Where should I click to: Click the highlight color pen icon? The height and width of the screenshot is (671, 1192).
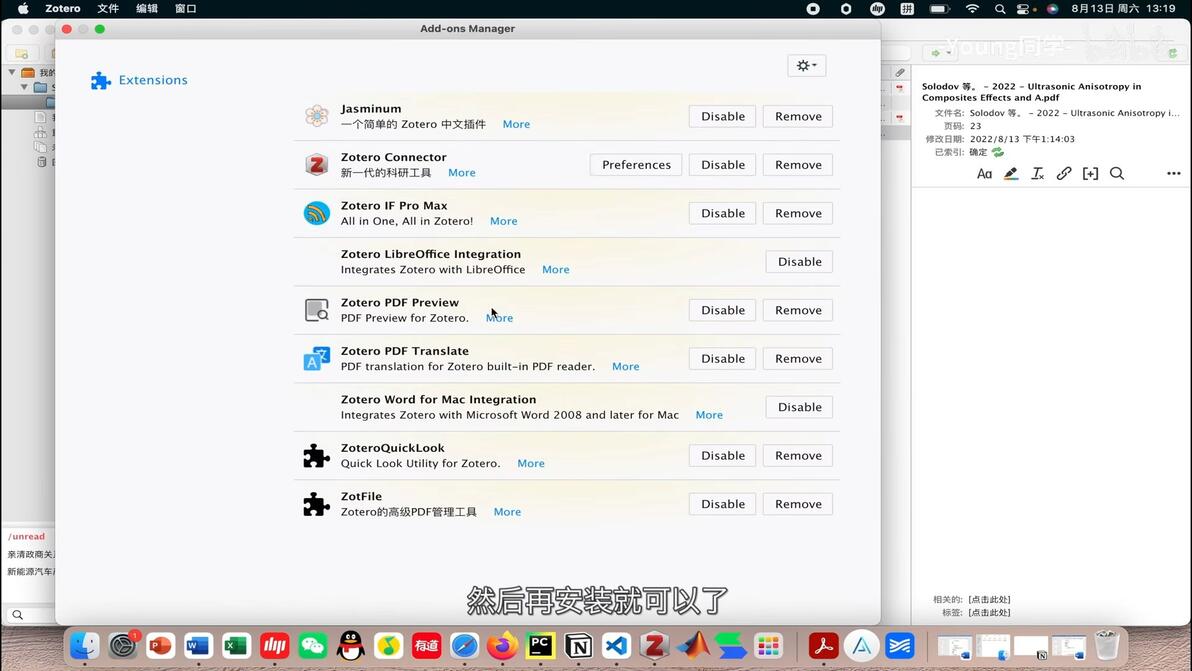[x=1010, y=173]
